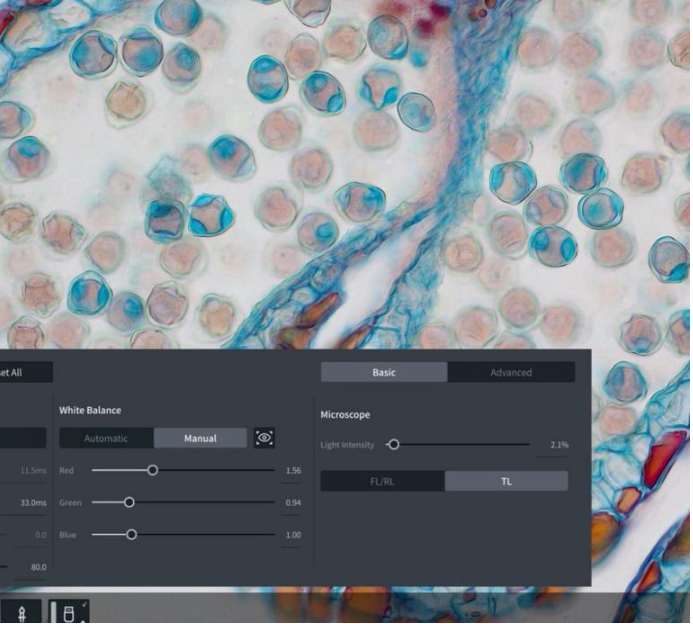The image size is (693, 624).
Task: Switch to the Advanced tab
Action: pos(511,372)
